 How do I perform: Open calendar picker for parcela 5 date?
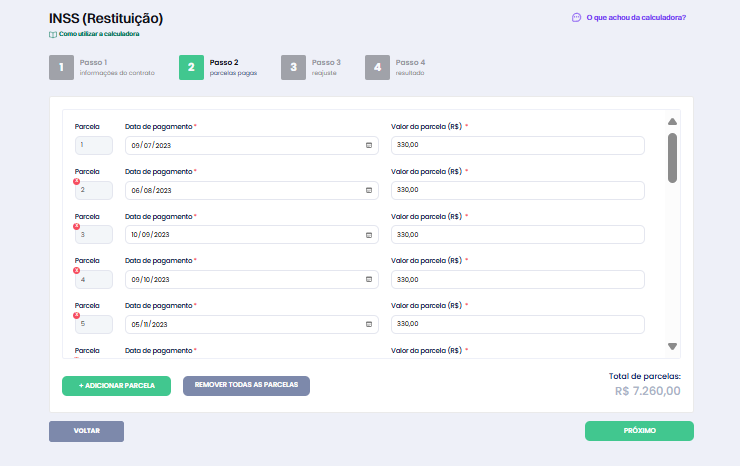pos(368,324)
